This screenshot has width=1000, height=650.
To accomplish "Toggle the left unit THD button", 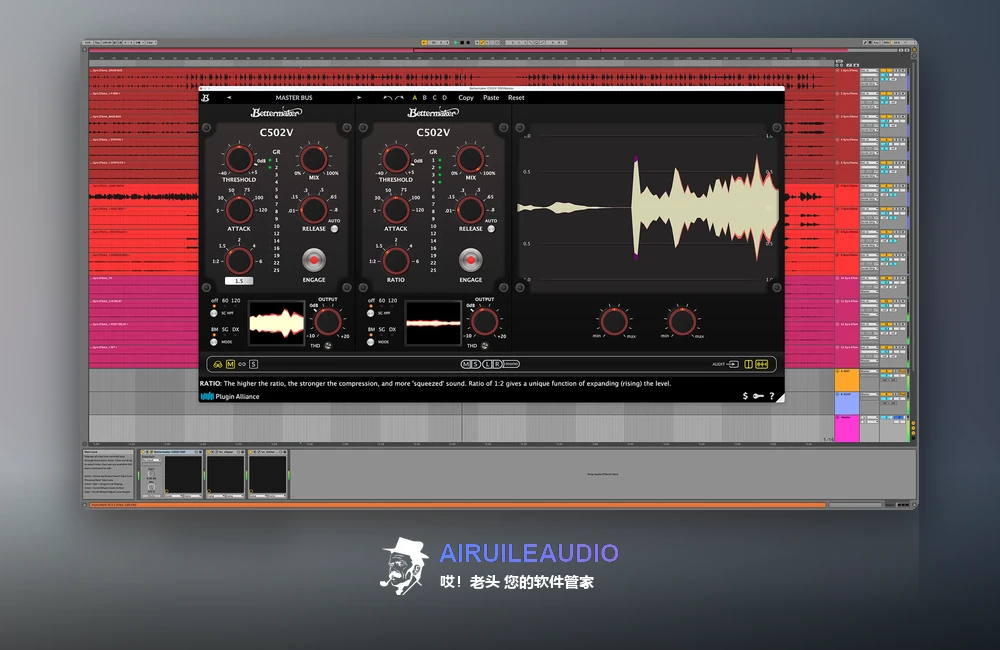I will click(328, 346).
